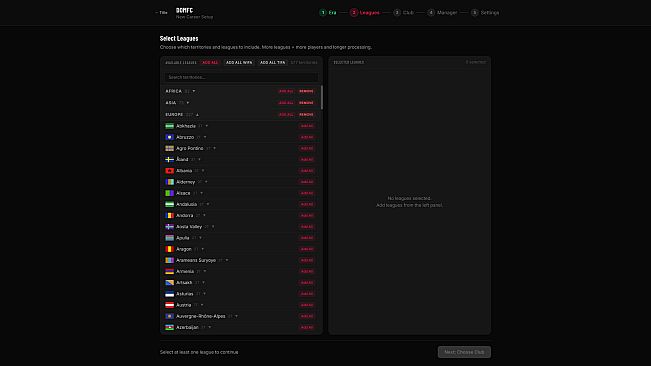Expand the Asia territory group
Screen dimensions: 651x366
pyautogui.click(x=188, y=102)
